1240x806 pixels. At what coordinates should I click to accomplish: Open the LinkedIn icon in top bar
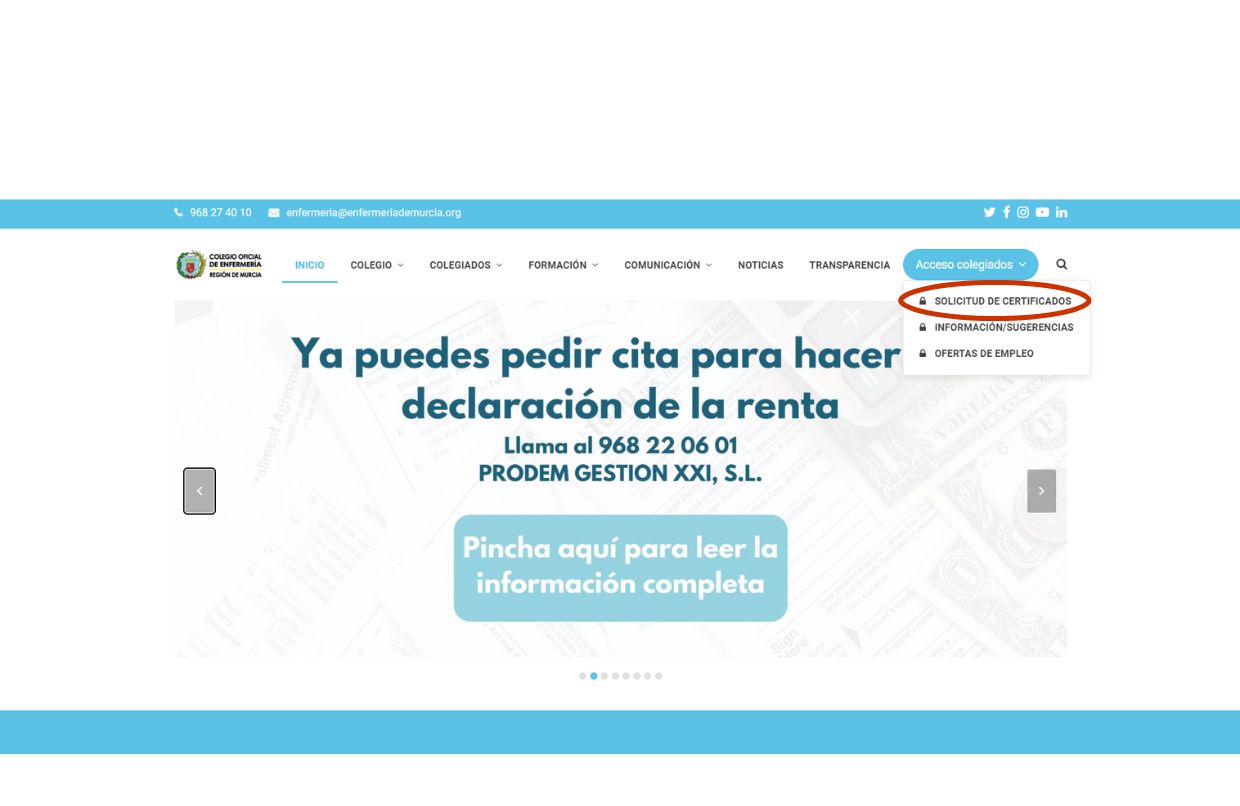pyautogui.click(x=1061, y=212)
